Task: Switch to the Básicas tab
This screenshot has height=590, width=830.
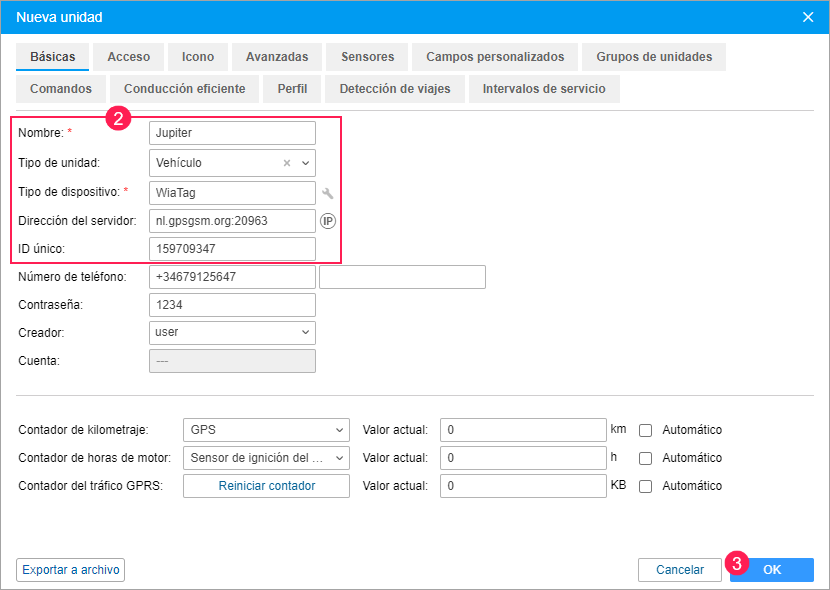Action: 52,57
